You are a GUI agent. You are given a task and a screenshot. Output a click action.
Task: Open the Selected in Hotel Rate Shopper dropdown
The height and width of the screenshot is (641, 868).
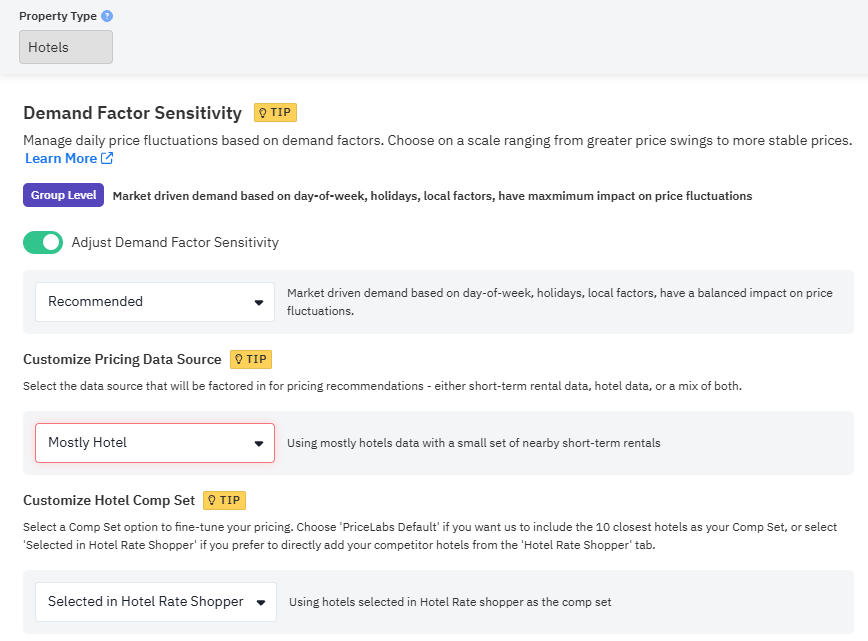pyautogui.click(x=156, y=602)
